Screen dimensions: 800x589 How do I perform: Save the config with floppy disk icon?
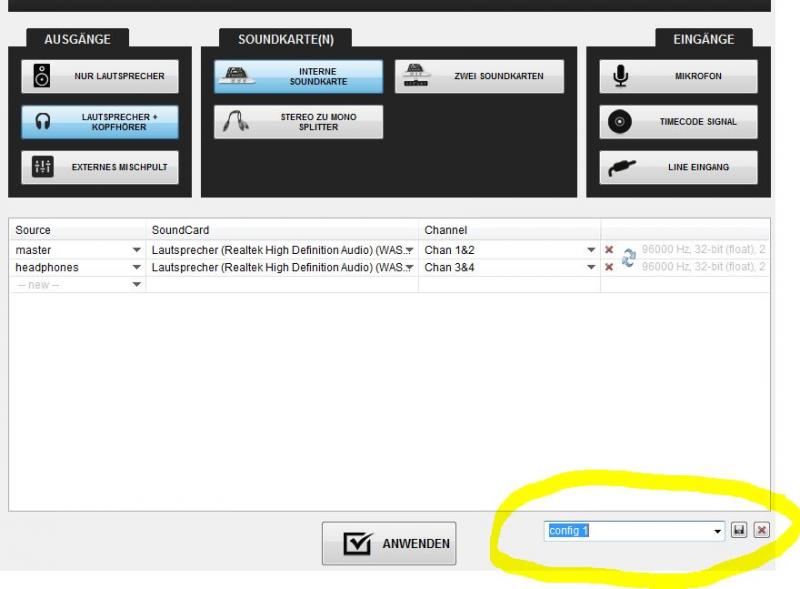tap(739, 530)
